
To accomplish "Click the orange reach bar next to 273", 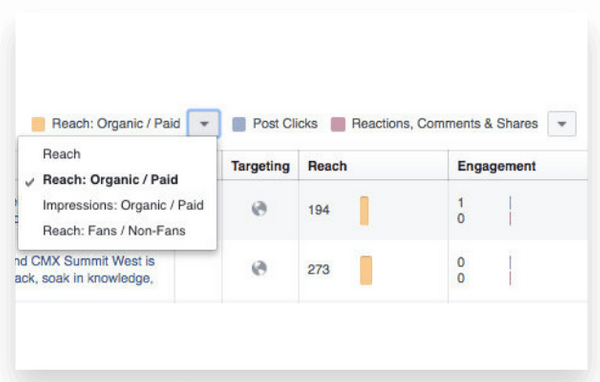I will click(x=366, y=270).
